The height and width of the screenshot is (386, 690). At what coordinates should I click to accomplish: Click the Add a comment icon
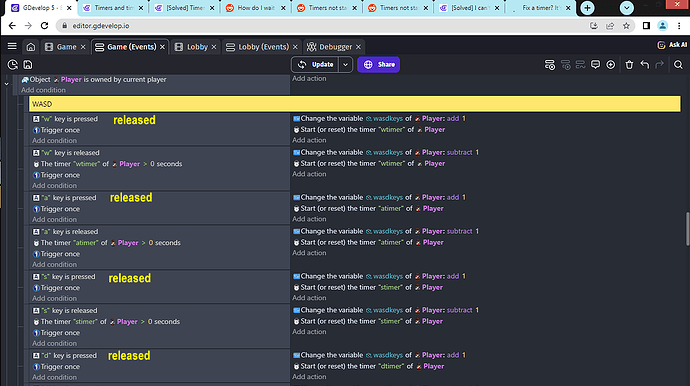[595, 65]
